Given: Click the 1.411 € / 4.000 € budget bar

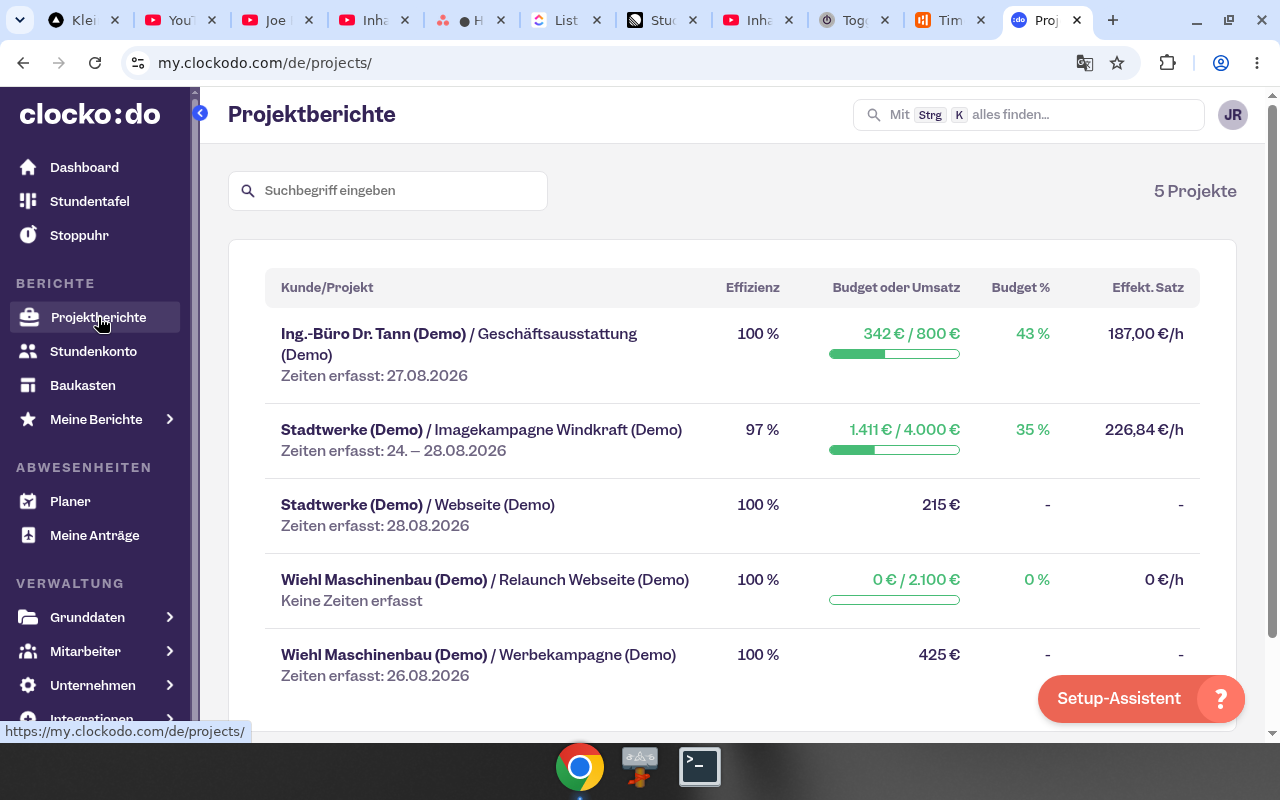Looking at the screenshot, I should pyautogui.click(x=894, y=450).
